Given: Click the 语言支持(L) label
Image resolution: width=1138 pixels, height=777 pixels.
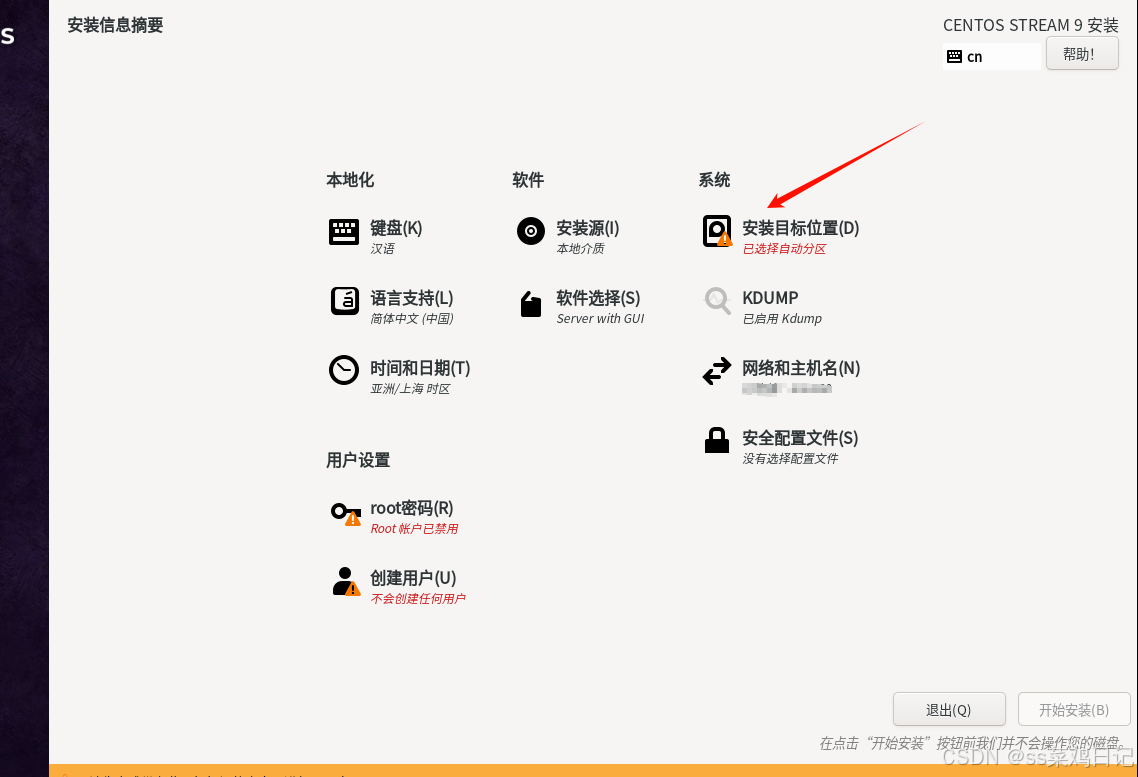Looking at the screenshot, I should coord(412,298).
